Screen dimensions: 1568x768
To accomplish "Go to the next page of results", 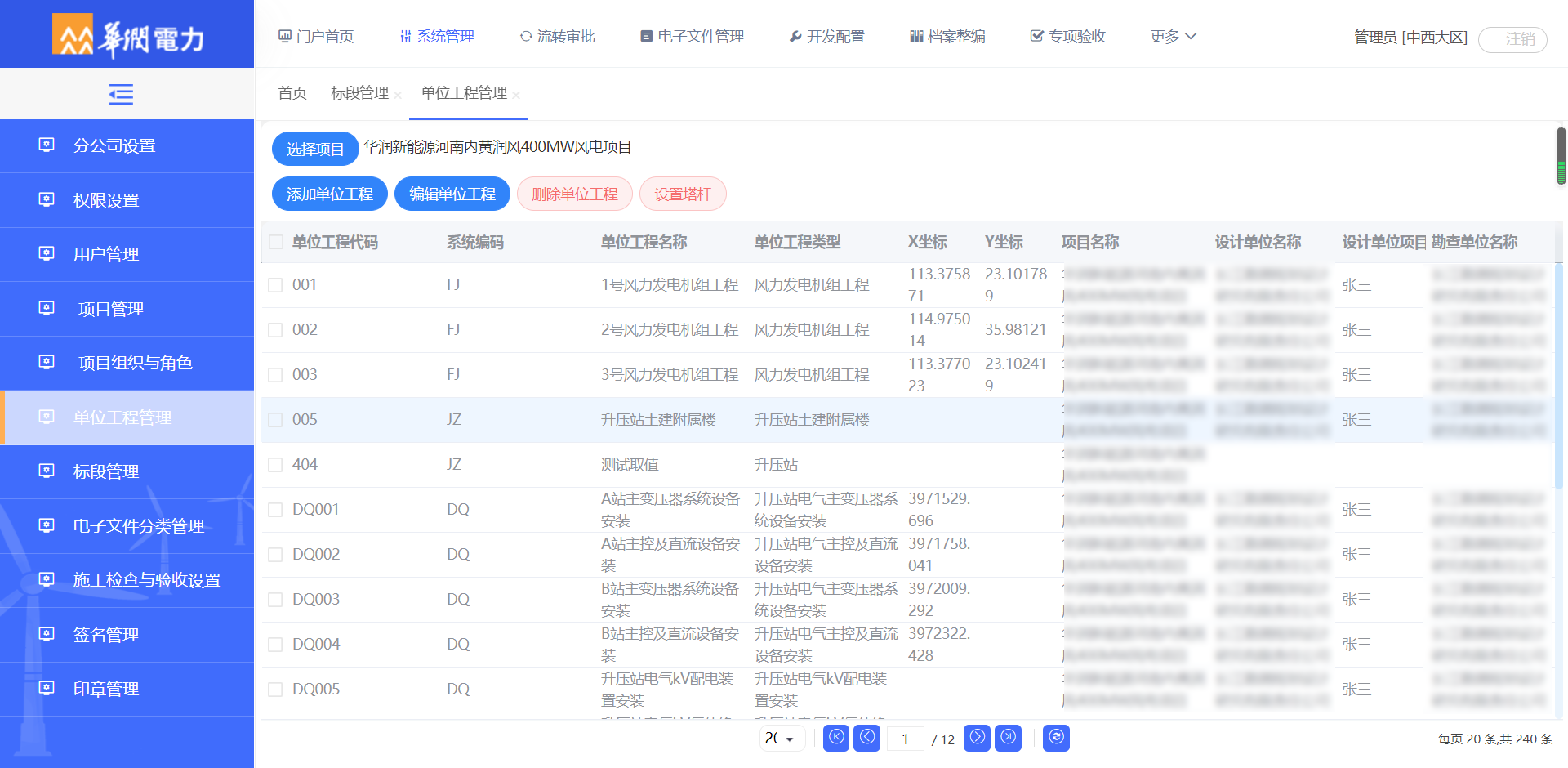I will click(x=977, y=738).
